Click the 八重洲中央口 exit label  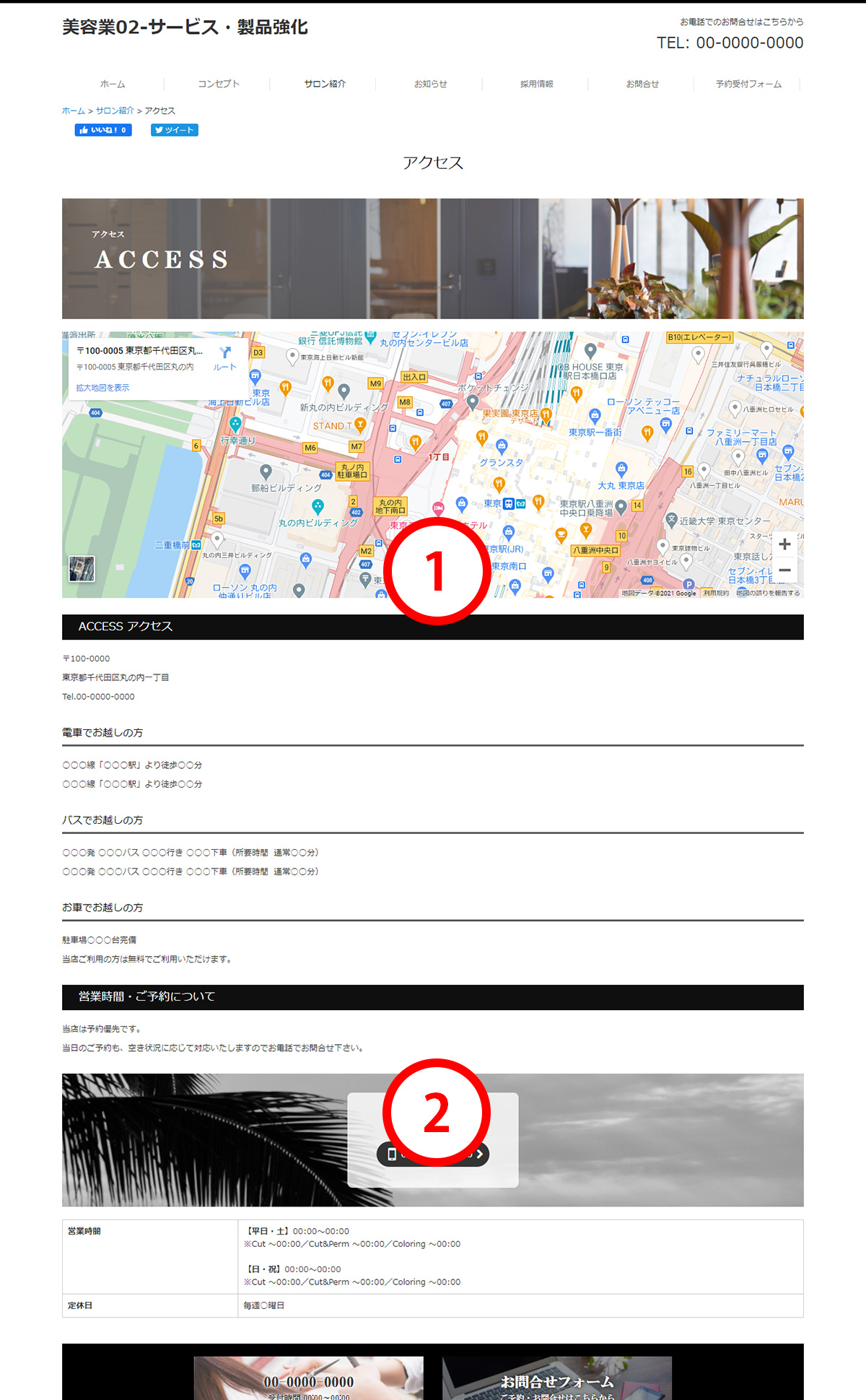pos(596,550)
